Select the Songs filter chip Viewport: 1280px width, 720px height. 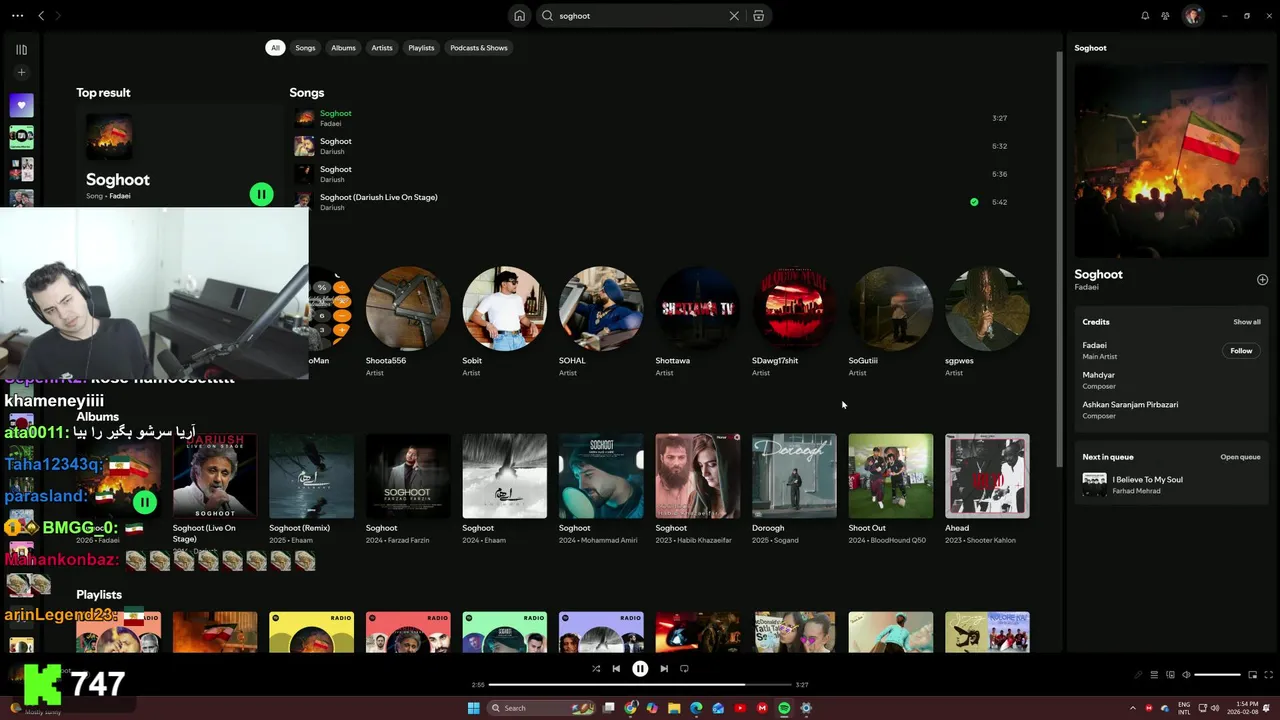(305, 48)
